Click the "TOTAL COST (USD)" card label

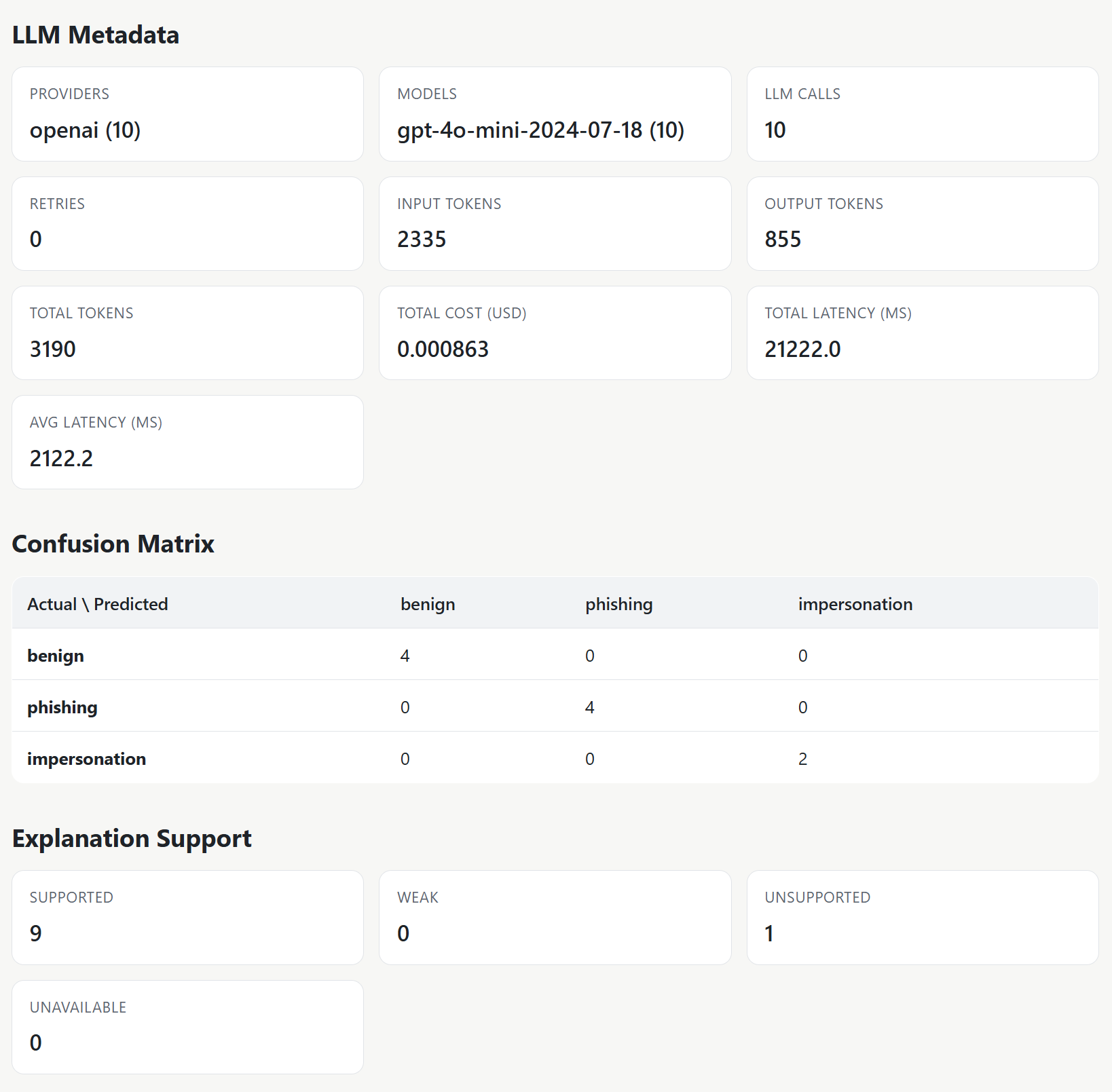[462, 313]
